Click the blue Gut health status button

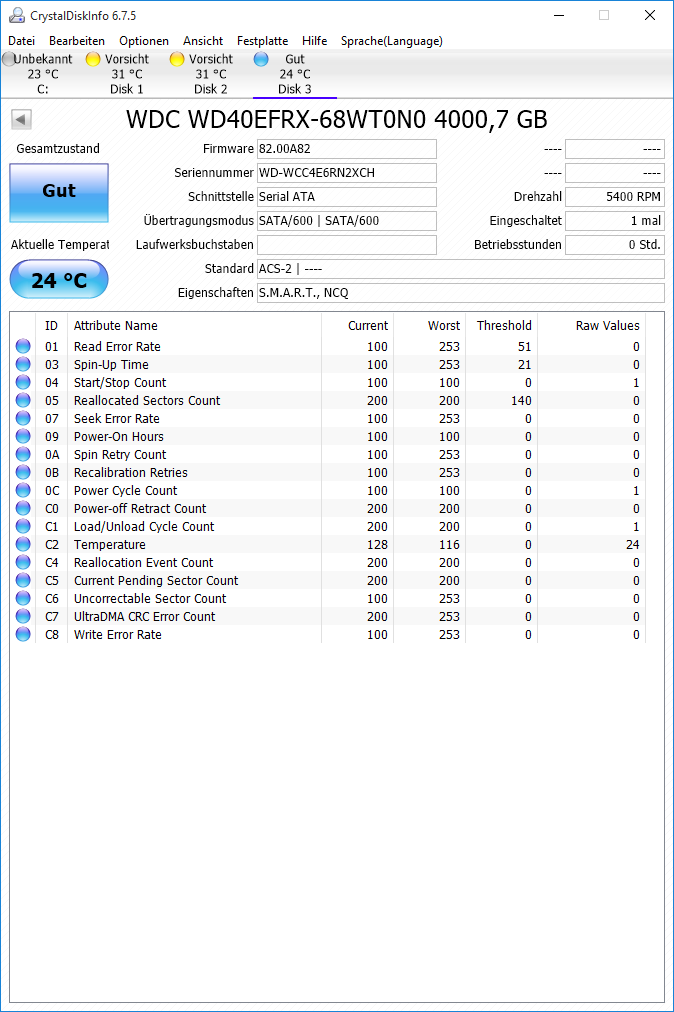(59, 192)
